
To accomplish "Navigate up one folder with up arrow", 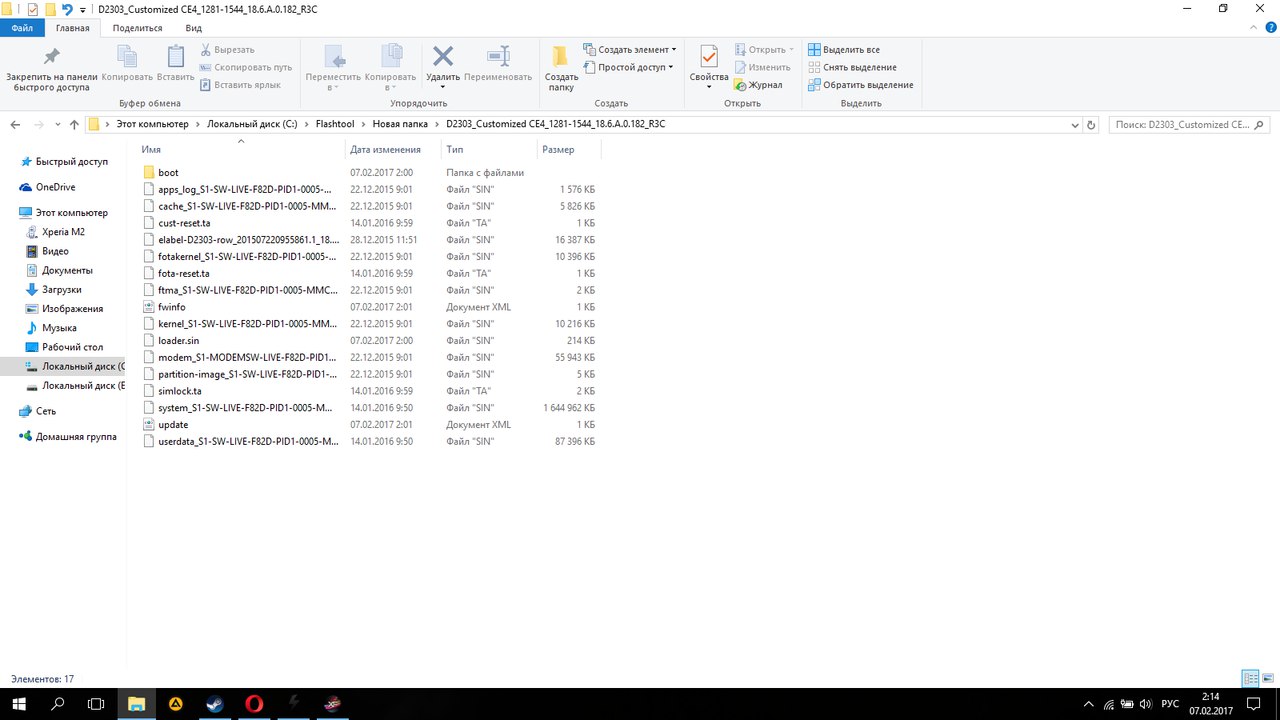I will 74,125.
